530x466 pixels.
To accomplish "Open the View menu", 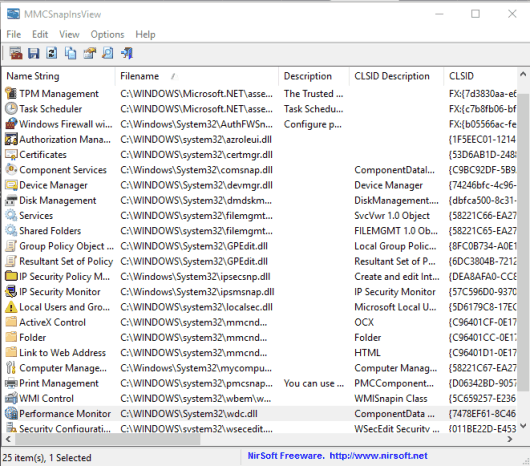I will pyautogui.click(x=69, y=34).
